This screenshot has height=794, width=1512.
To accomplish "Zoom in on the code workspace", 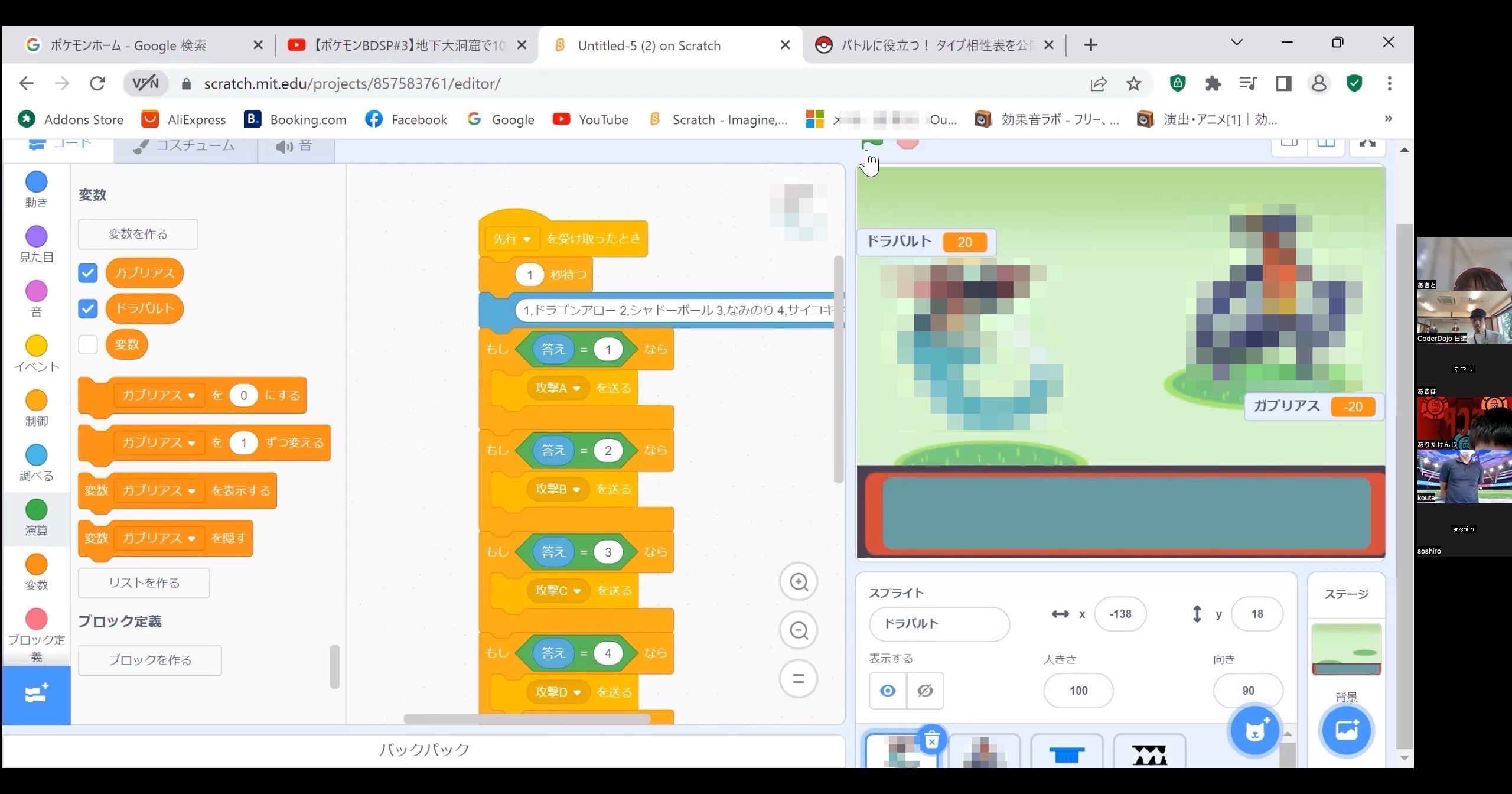I will click(x=799, y=582).
